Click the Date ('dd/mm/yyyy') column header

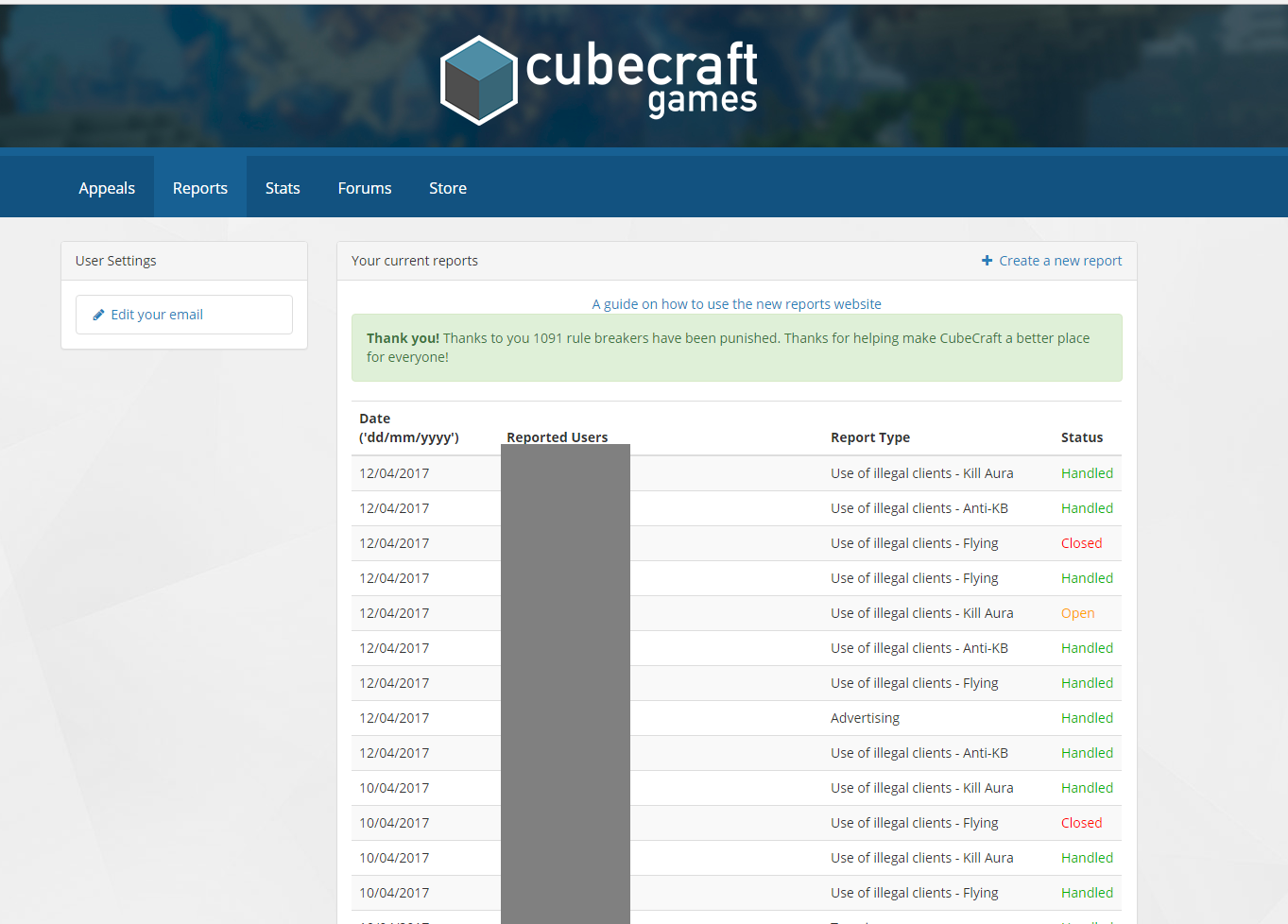pyautogui.click(x=409, y=428)
